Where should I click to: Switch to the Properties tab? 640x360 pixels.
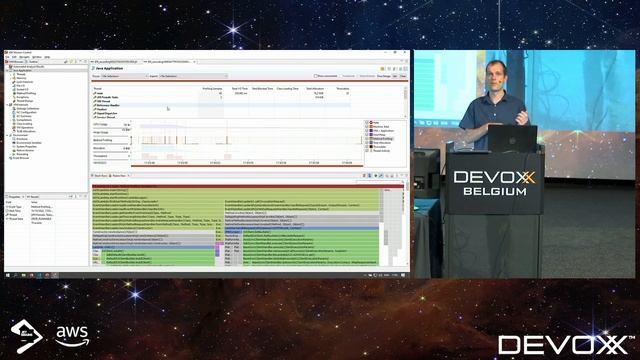tap(14, 197)
